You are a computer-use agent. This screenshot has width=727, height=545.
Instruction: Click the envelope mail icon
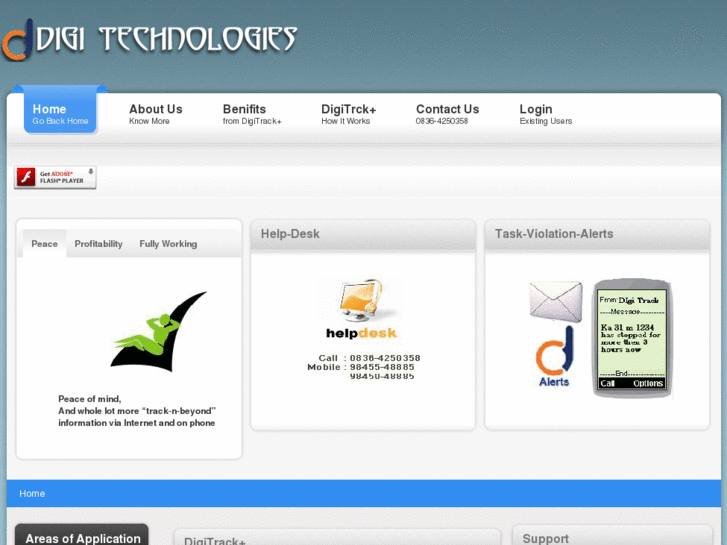click(x=555, y=301)
